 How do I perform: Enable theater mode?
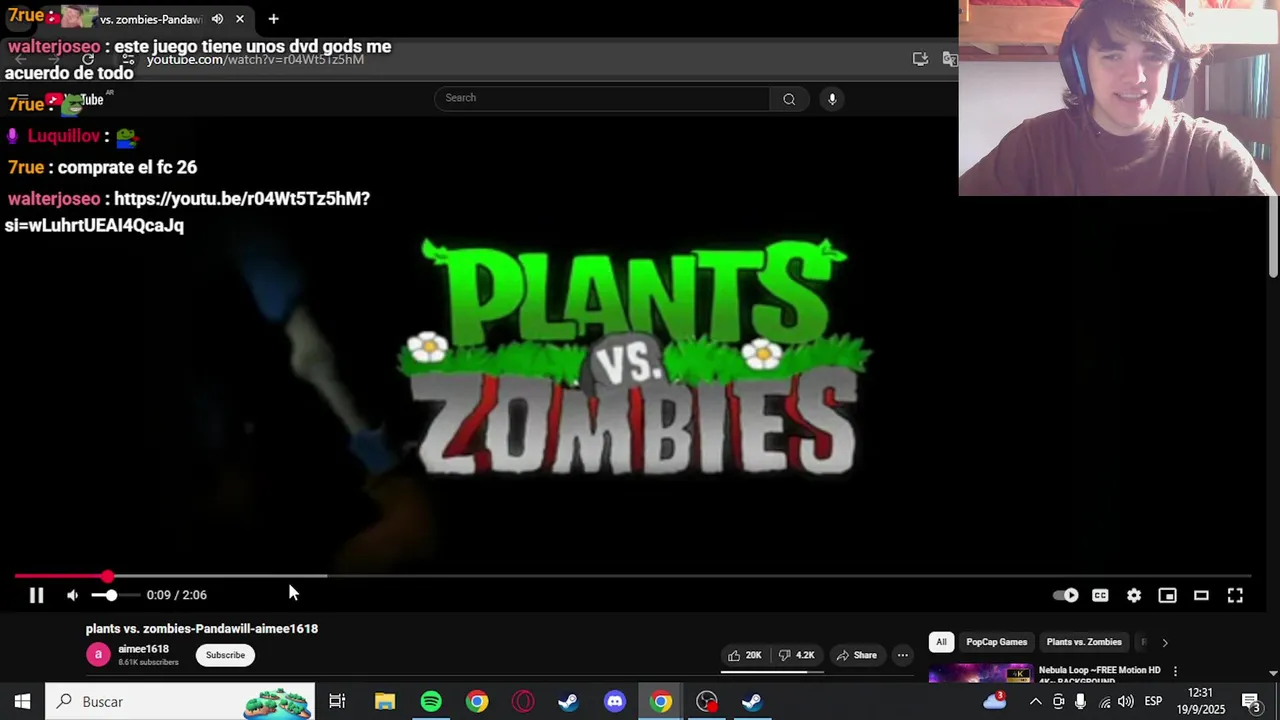1201,595
